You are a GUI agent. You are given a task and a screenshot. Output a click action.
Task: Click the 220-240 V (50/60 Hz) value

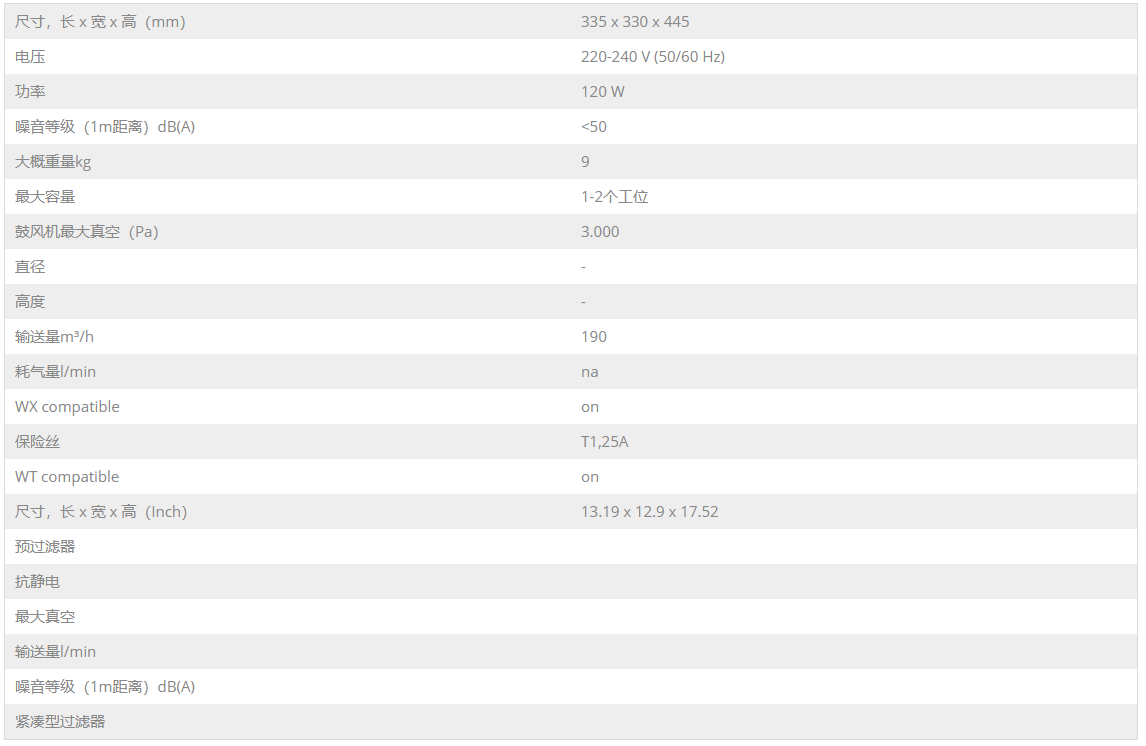(653, 57)
